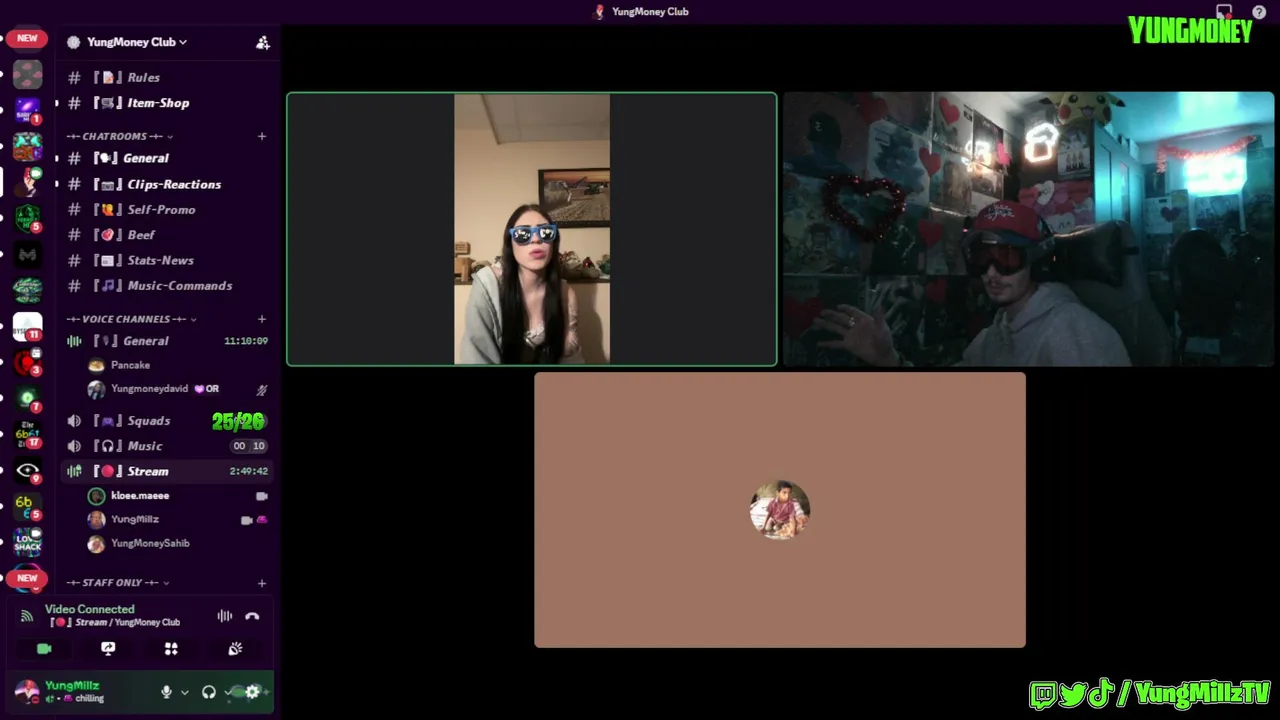Image resolution: width=1280 pixels, height=720 pixels.
Task: Open the eye logo server with badge 9
Action: (x=27, y=471)
